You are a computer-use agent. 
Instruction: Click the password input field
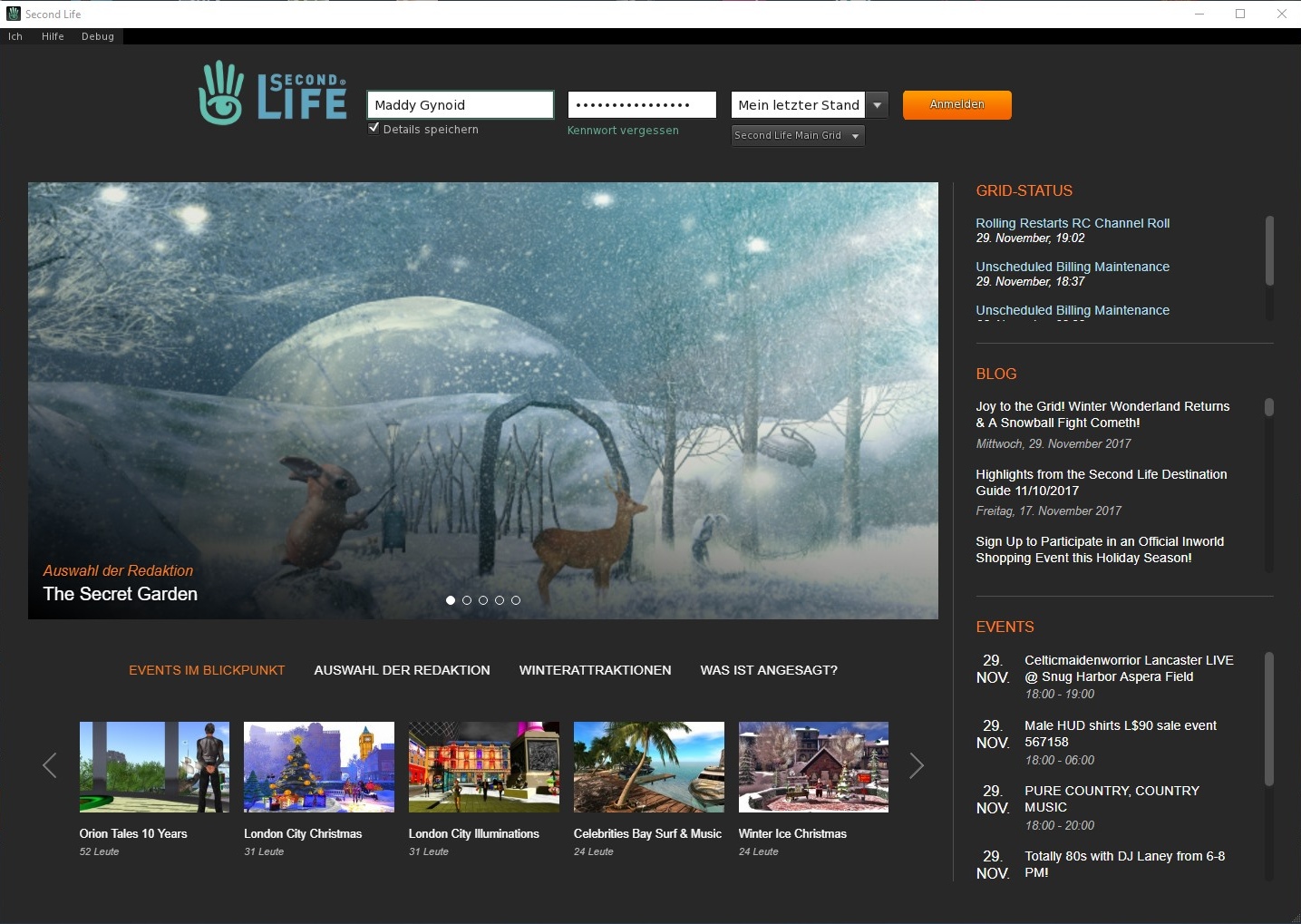[x=641, y=104]
